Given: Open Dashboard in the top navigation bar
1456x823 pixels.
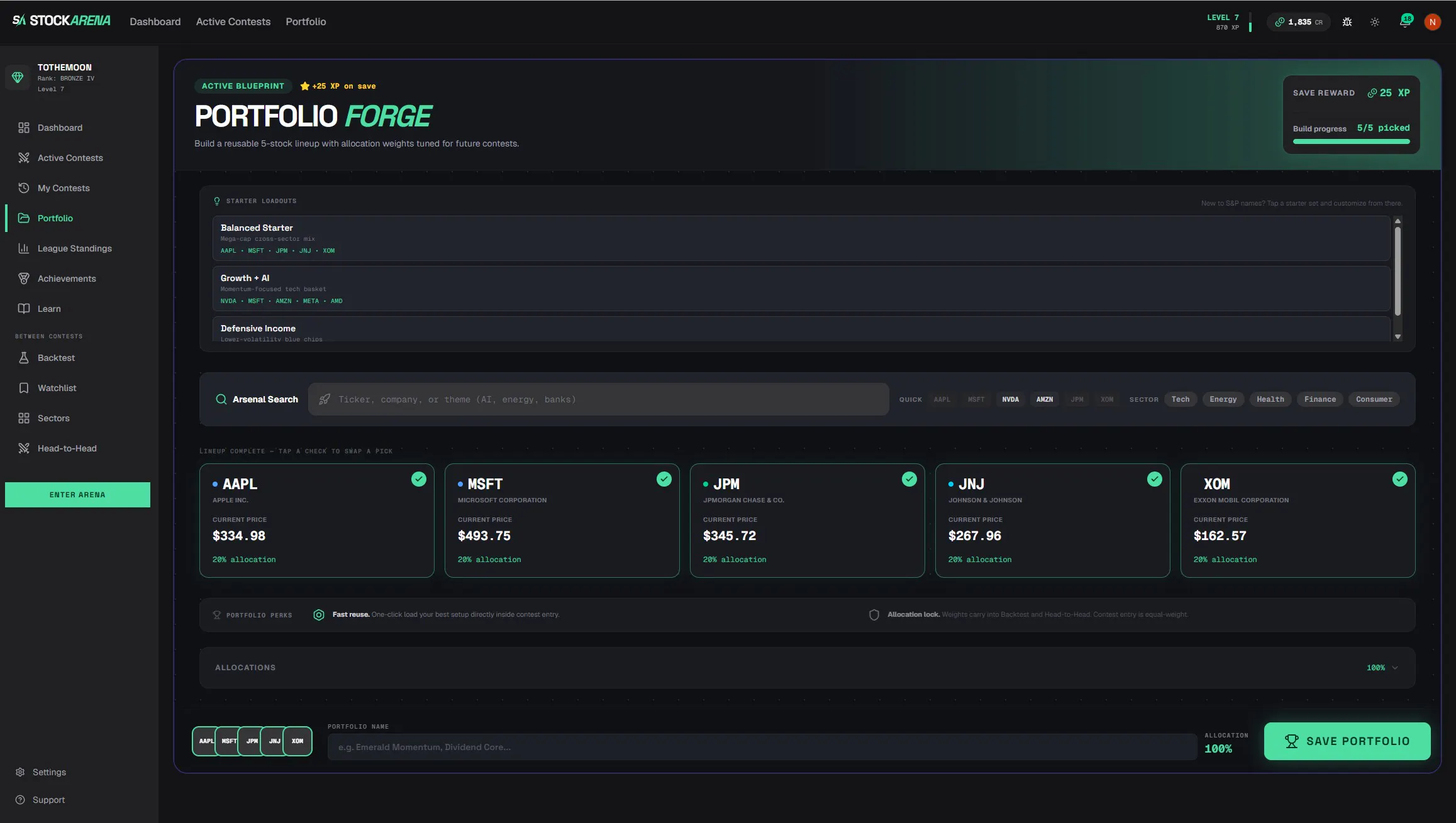Looking at the screenshot, I should pyautogui.click(x=155, y=22).
